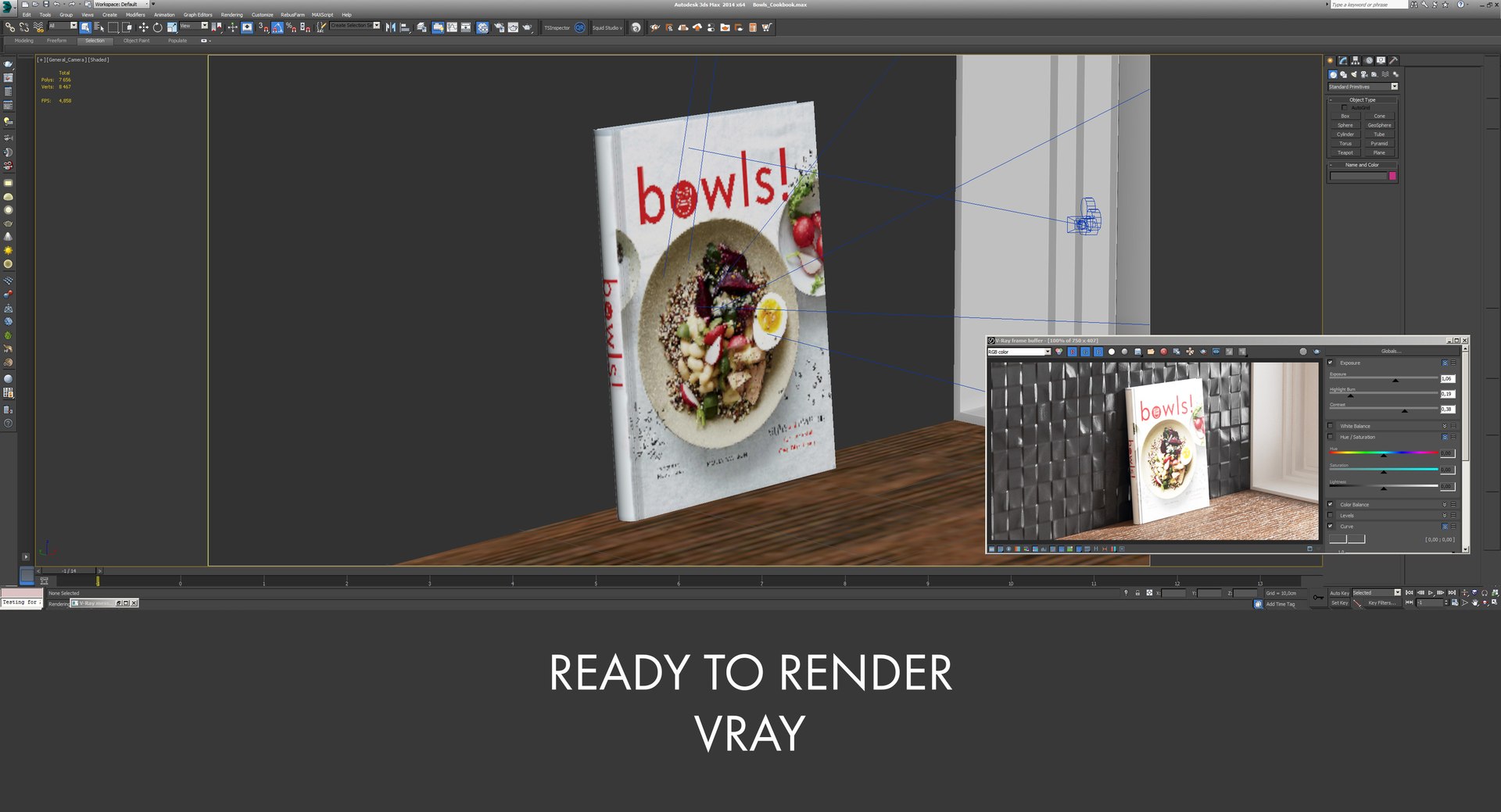Toggle the AutoGrid checkbox
1501x812 pixels.
coord(1344,107)
